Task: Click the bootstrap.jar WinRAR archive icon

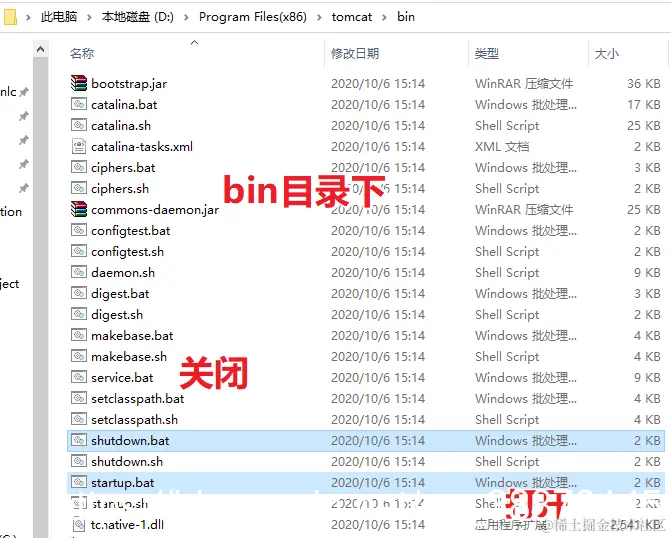Action: (x=79, y=83)
